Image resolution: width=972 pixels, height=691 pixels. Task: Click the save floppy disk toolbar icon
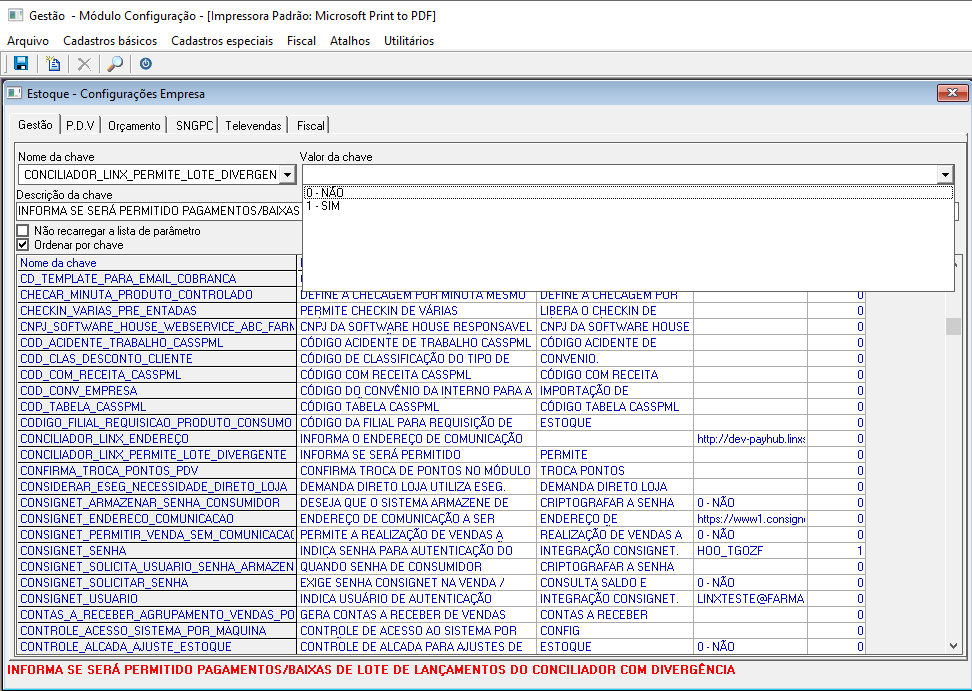[x=20, y=64]
